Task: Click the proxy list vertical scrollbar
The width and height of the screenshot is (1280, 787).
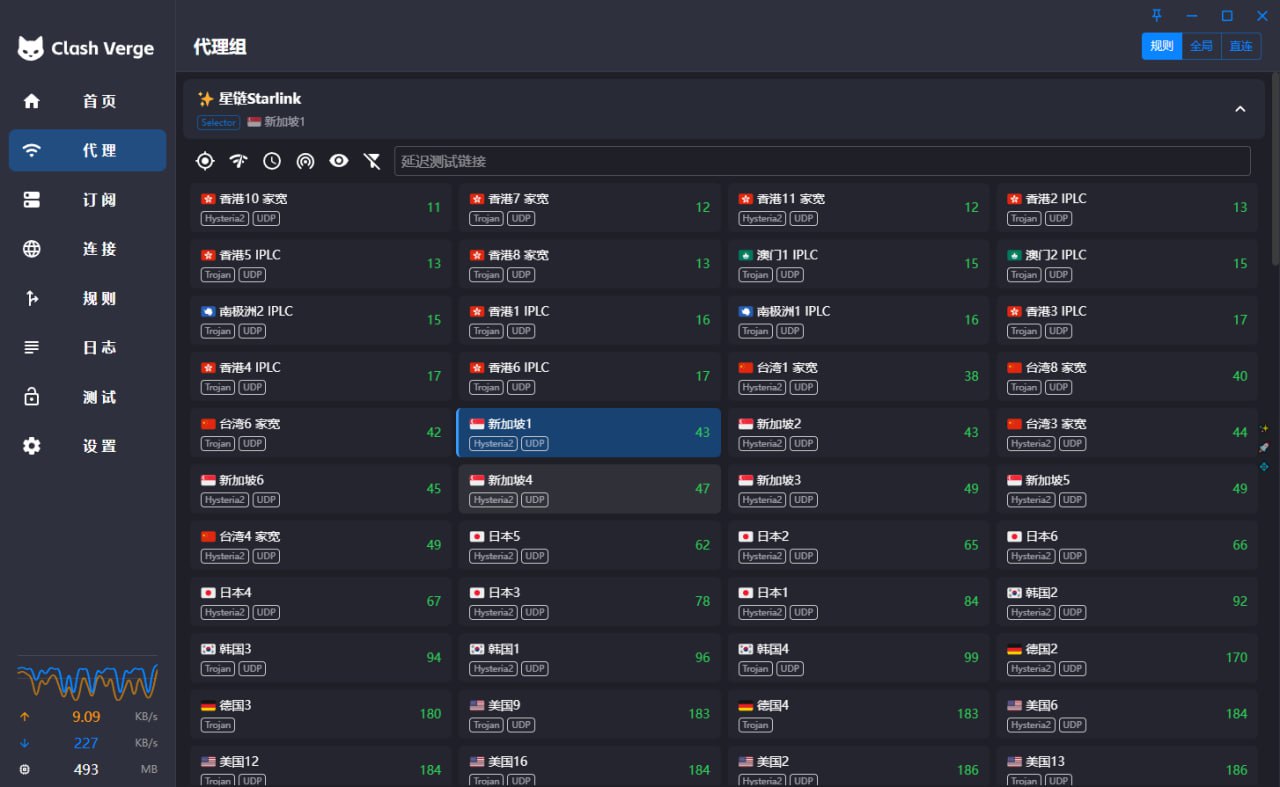Action: (1274, 200)
